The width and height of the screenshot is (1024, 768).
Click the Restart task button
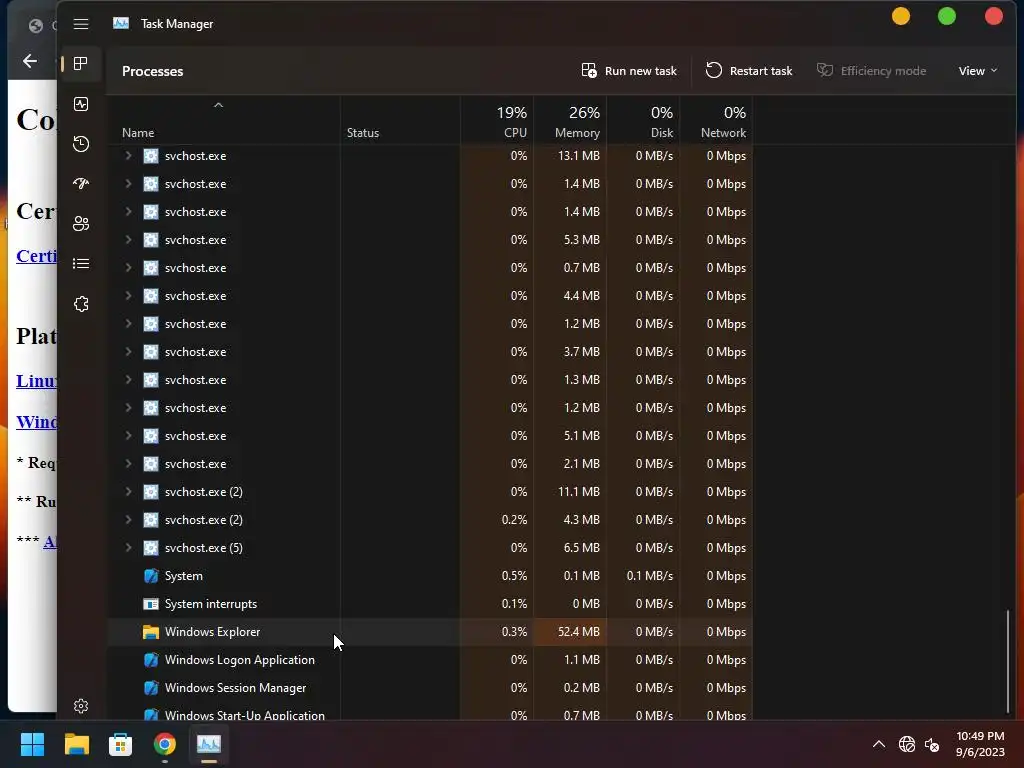749,71
